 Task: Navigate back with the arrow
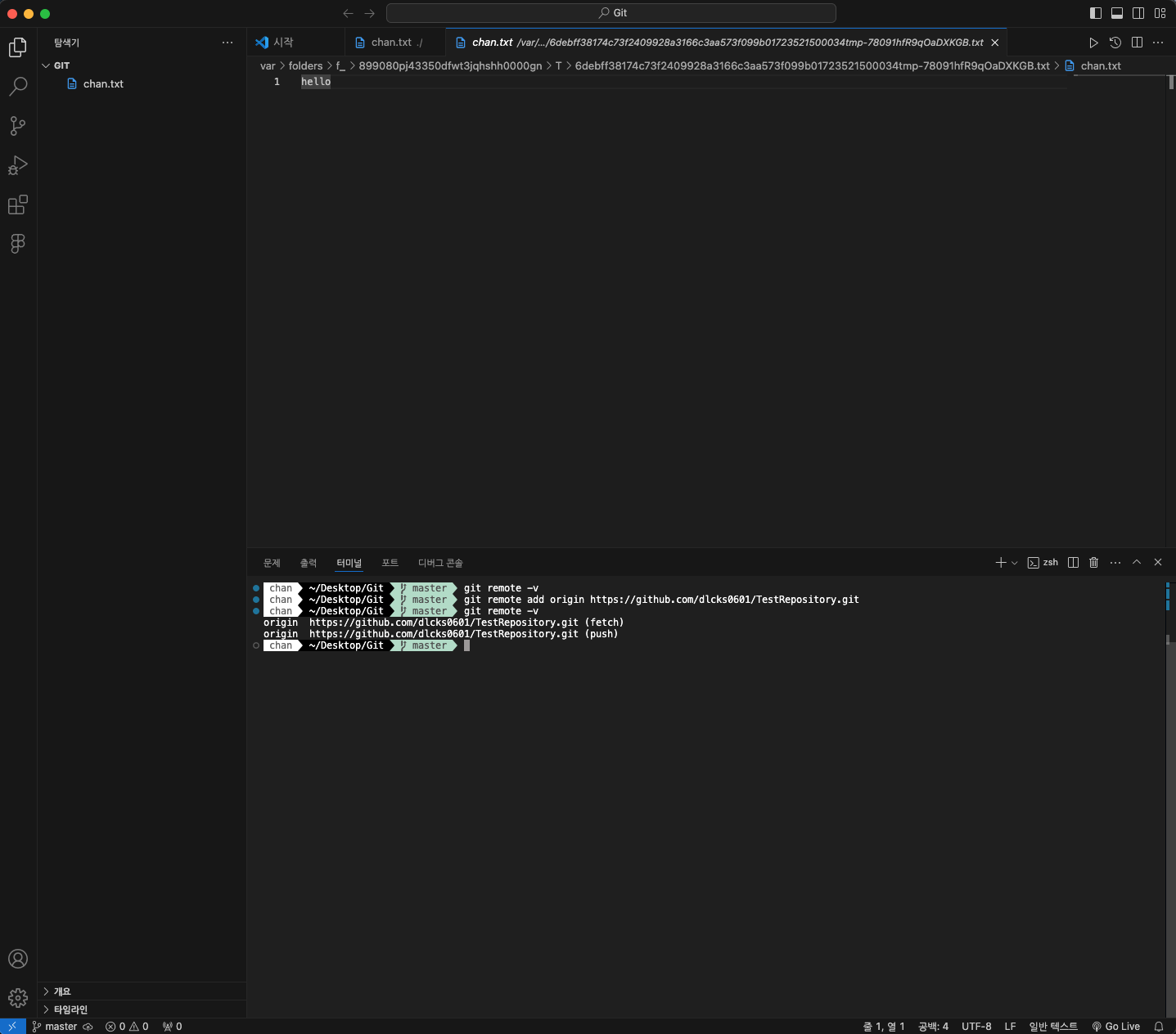tap(348, 13)
